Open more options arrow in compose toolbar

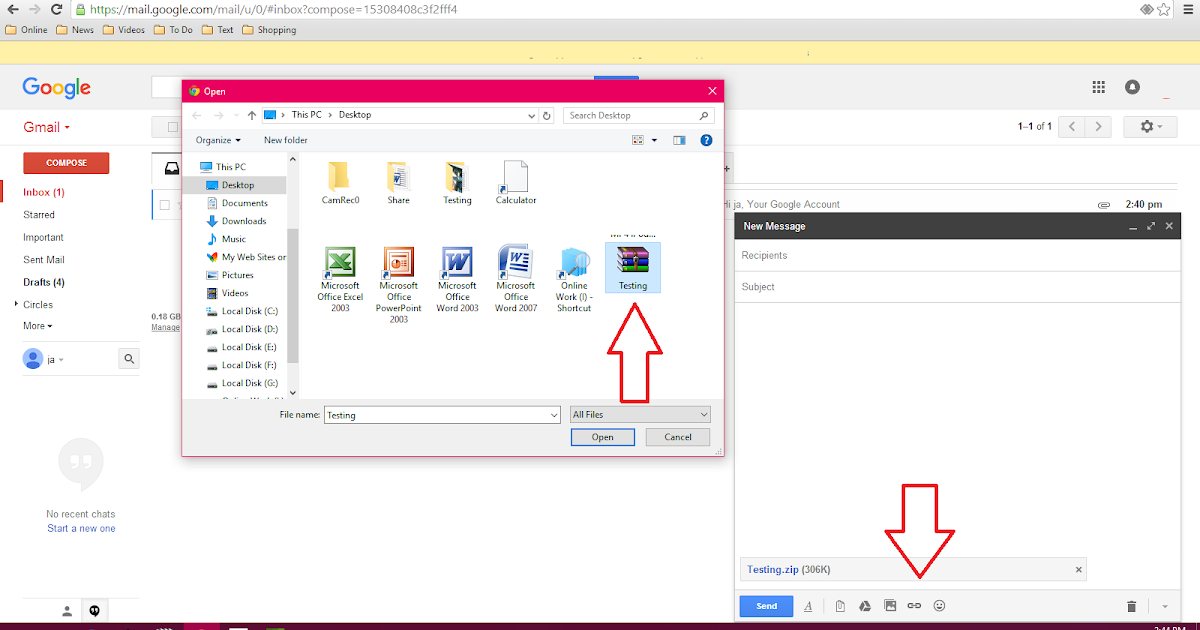pos(1165,606)
